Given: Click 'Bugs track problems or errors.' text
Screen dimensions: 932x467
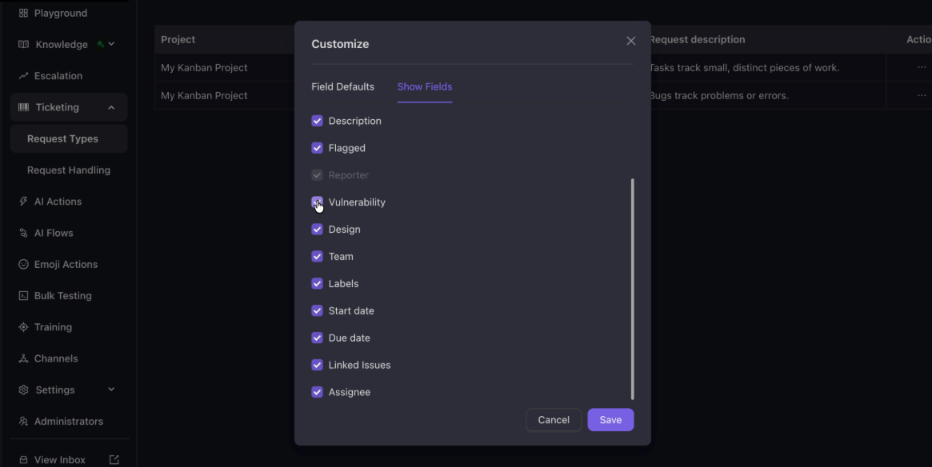Looking at the screenshot, I should pos(719,96).
